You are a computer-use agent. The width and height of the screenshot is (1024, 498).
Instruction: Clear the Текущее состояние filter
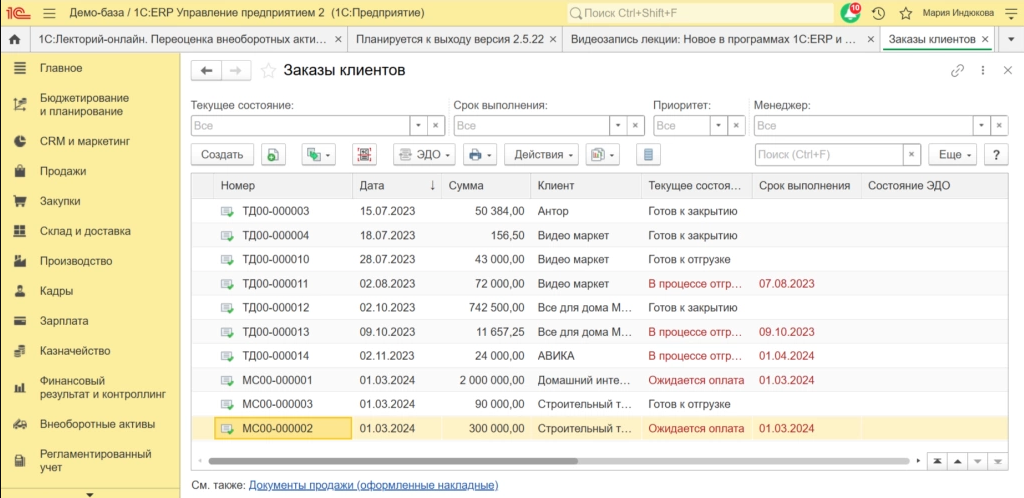436,125
